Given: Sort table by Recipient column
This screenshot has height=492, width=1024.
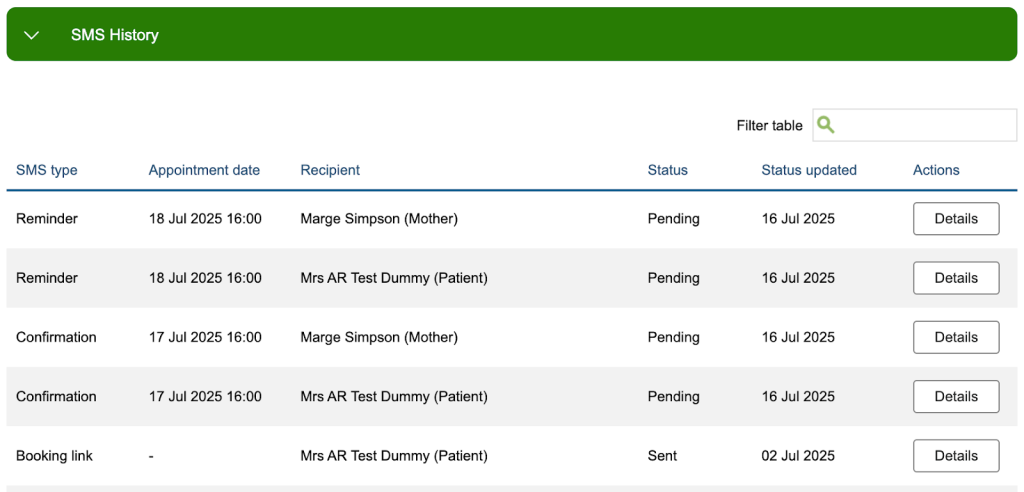Looking at the screenshot, I should [330, 170].
